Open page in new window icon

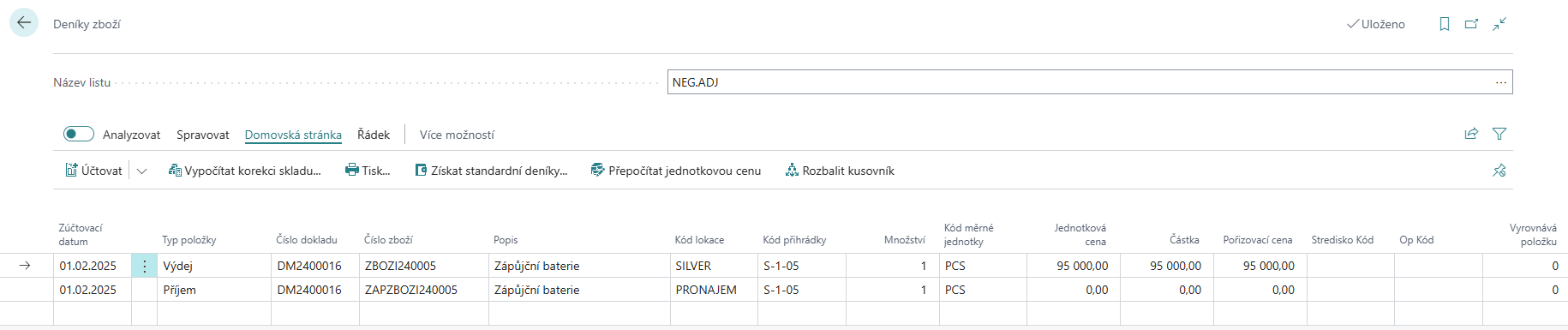(1472, 24)
